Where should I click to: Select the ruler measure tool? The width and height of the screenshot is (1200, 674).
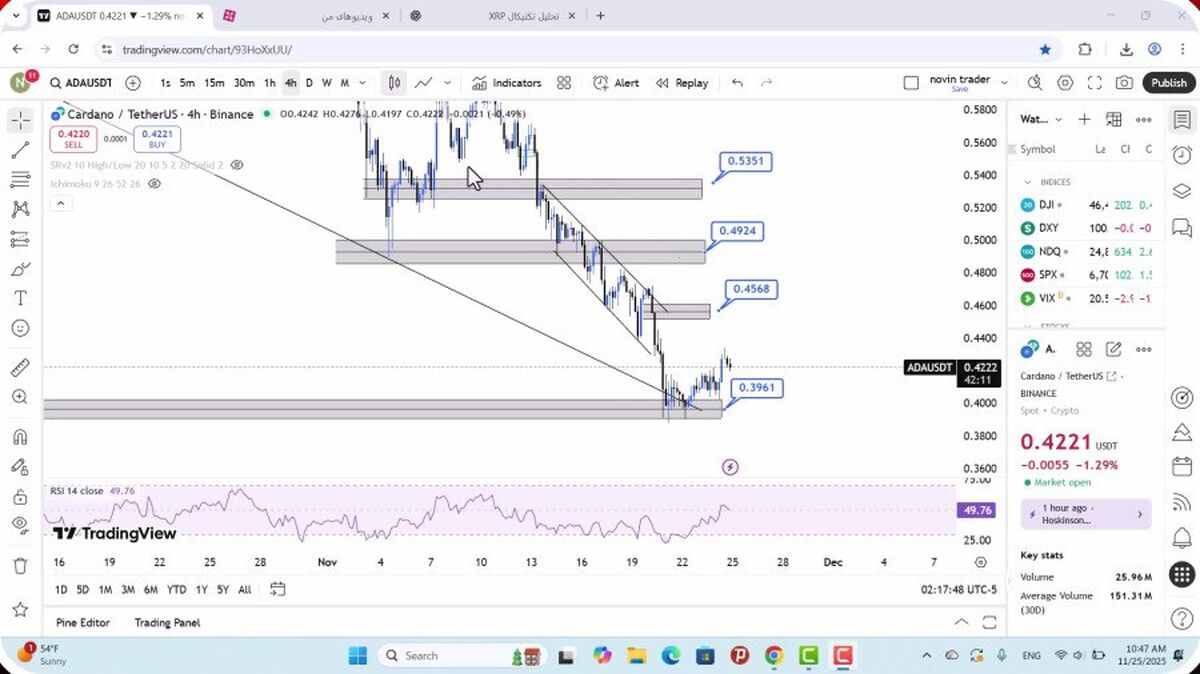click(x=20, y=367)
